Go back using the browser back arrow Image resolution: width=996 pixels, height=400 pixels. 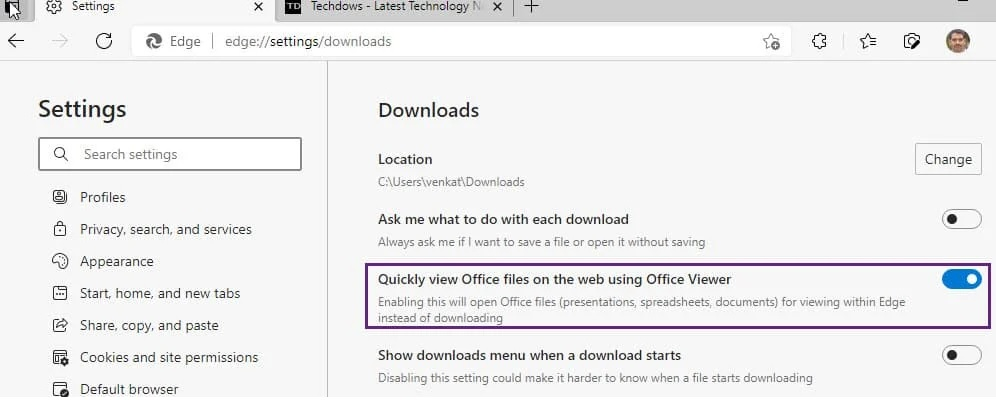(x=16, y=41)
